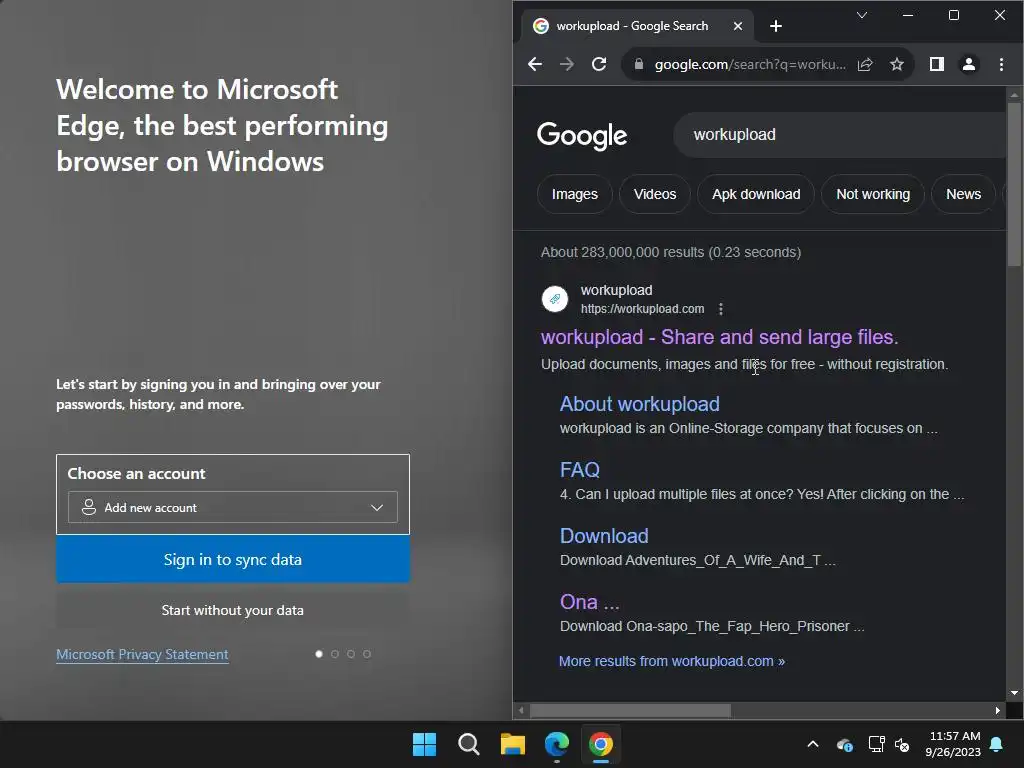Open taskbar Search

[x=468, y=744]
